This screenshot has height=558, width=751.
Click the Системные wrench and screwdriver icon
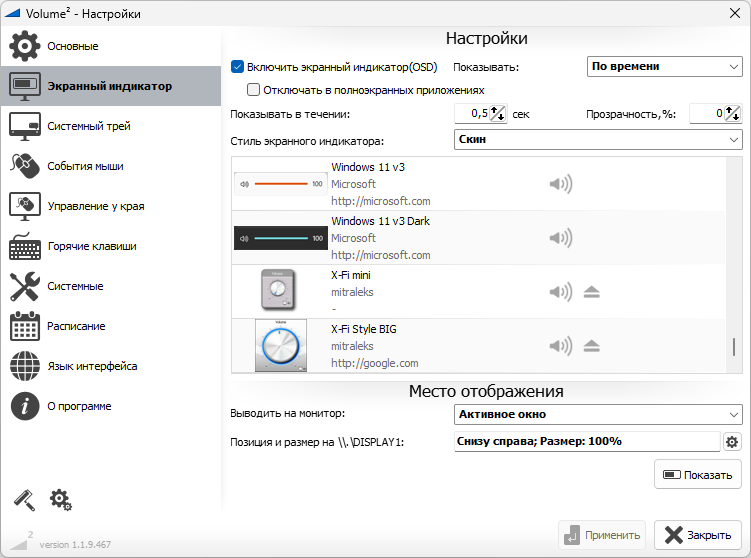click(x=24, y=286)
